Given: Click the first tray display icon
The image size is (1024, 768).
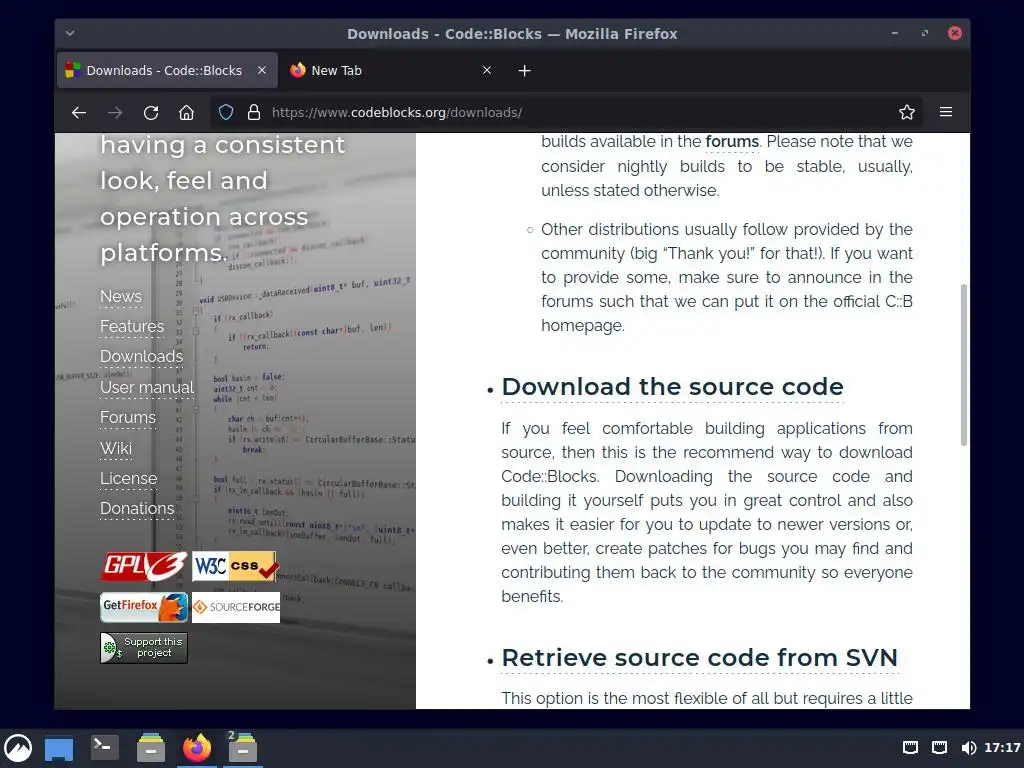Looking at the screenshot, I should click(910, 748).
